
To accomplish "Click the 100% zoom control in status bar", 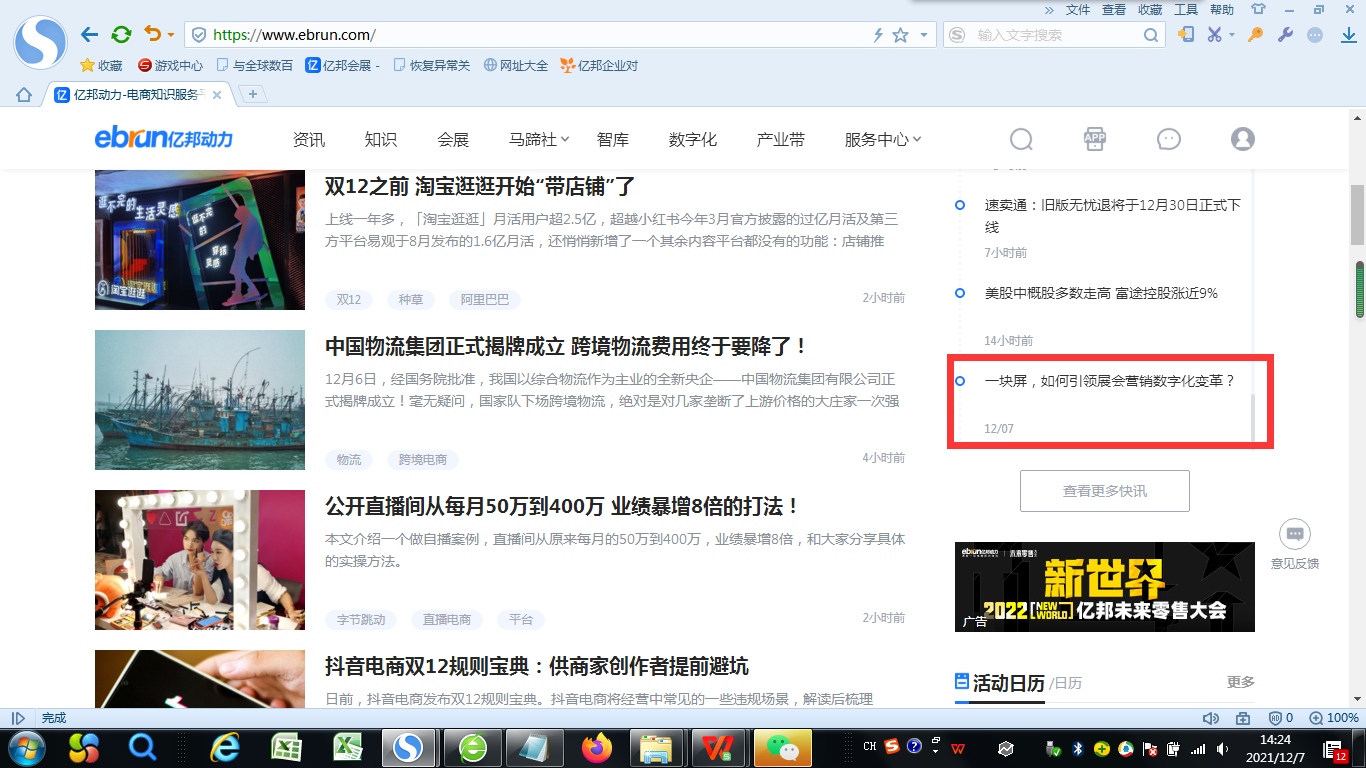I will [x=1335, y=718].
